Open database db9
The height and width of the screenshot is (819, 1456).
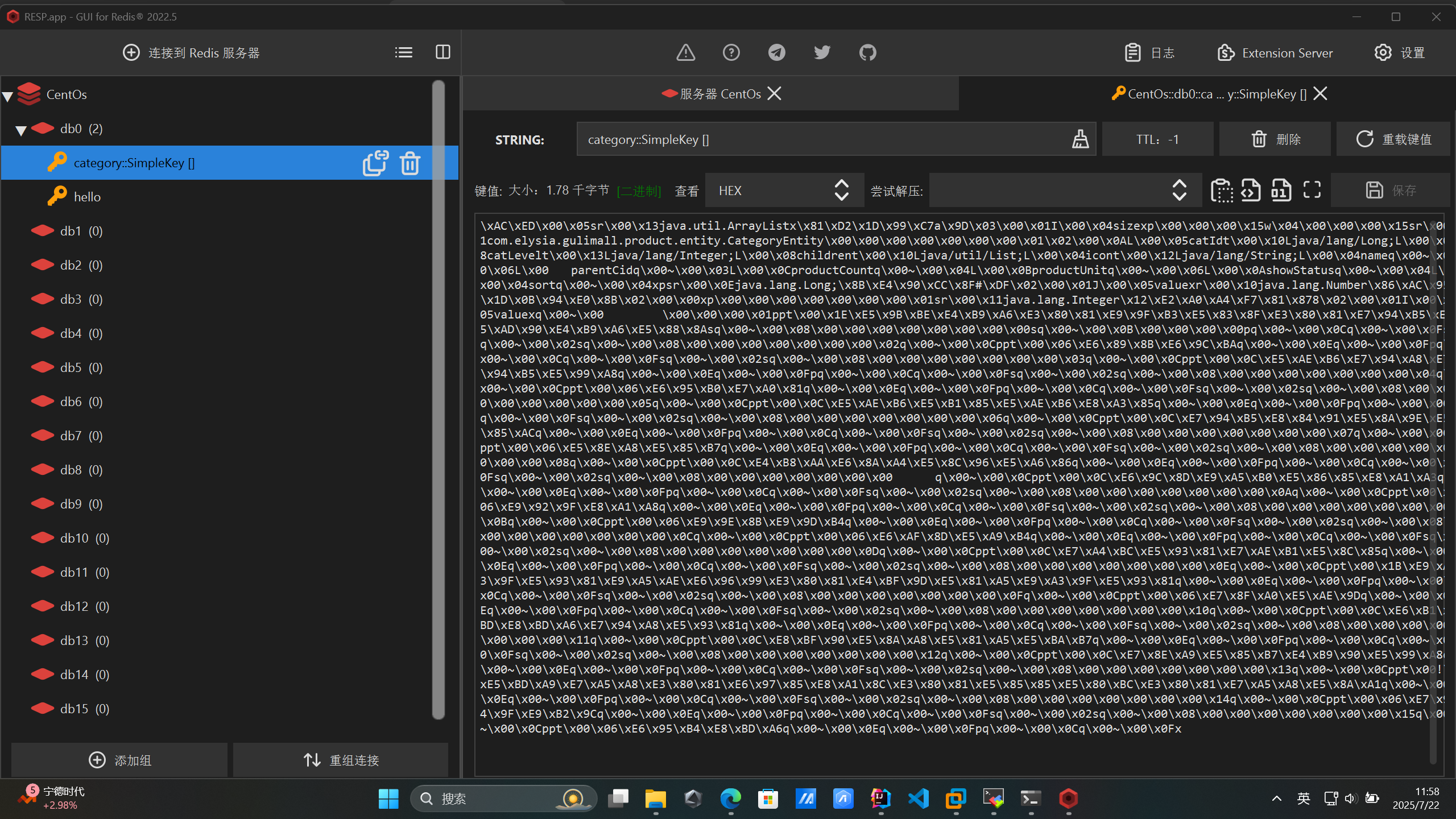[x=81, y=504]
